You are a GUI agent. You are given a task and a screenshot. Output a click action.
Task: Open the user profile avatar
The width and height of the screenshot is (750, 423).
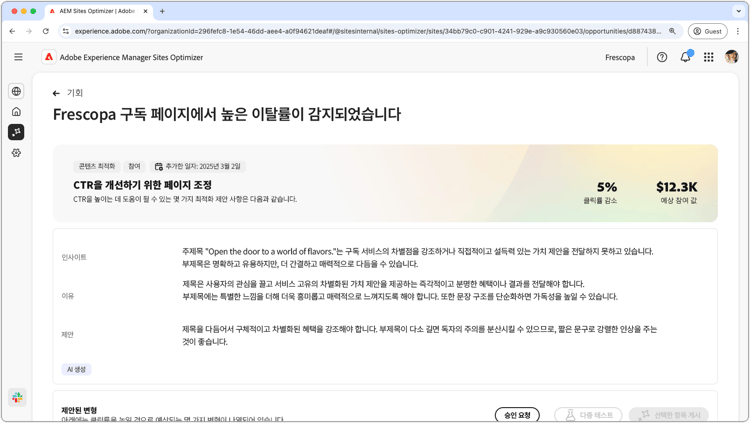[x=731, y=57]
